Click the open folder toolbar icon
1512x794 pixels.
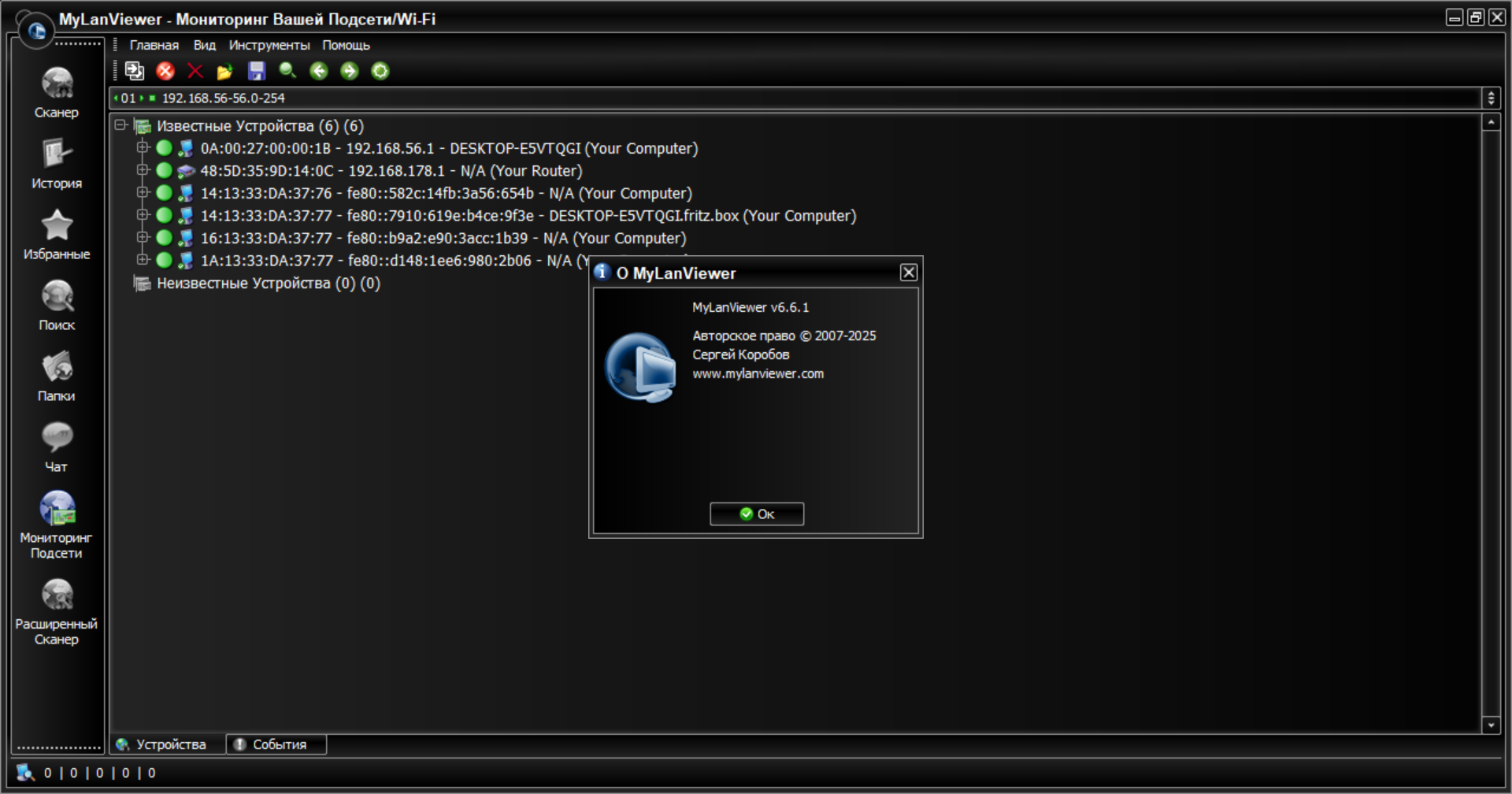[225, 72]
